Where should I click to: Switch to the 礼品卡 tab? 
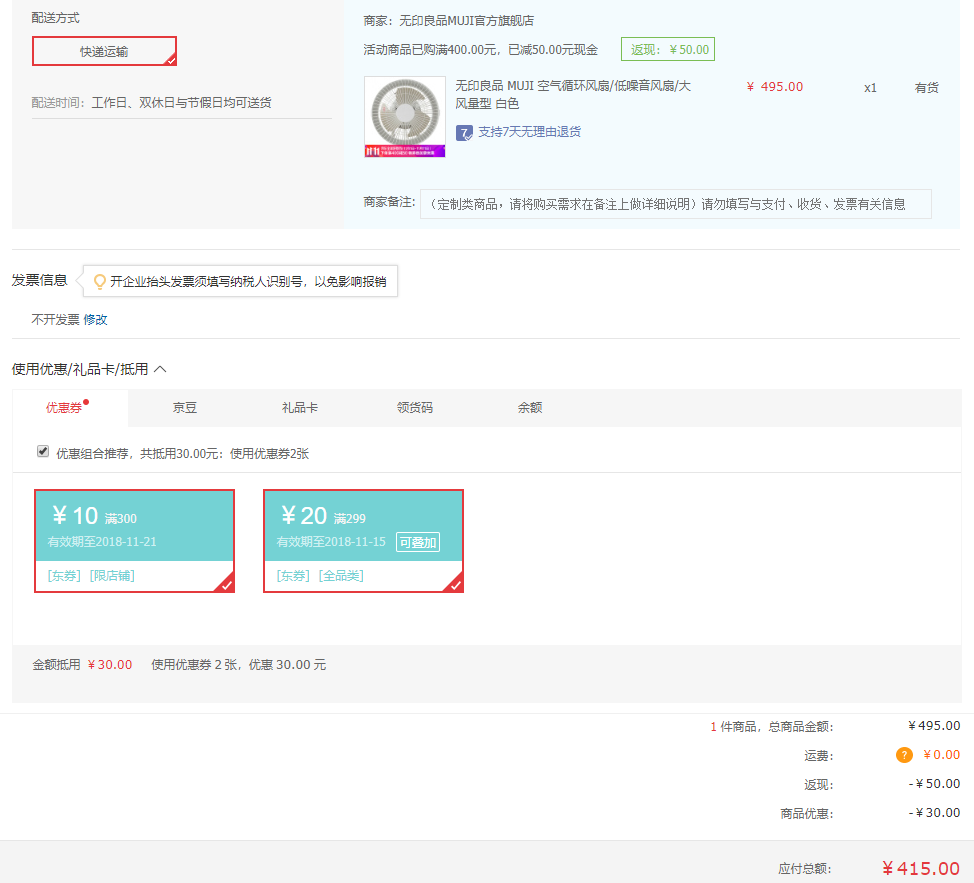(299, 407)
